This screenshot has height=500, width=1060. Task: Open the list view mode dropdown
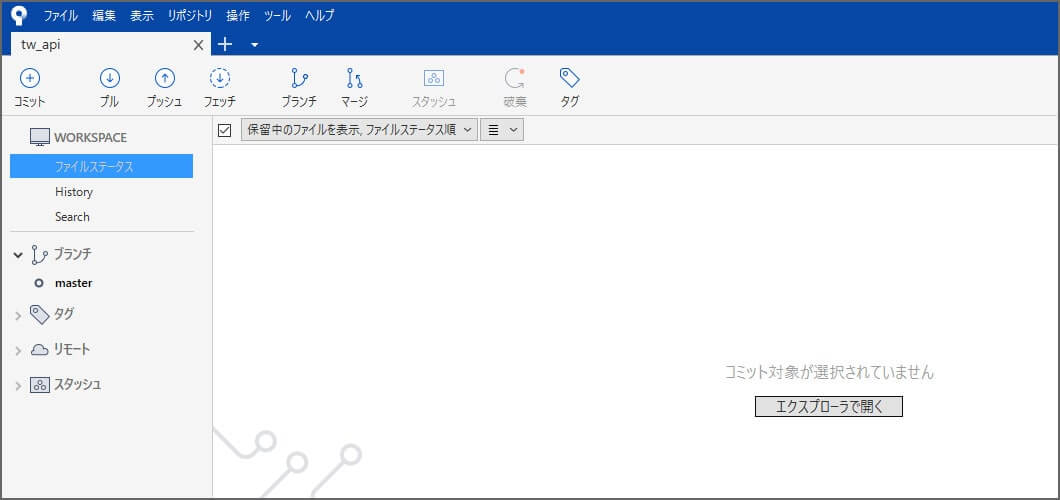point(502,130)
